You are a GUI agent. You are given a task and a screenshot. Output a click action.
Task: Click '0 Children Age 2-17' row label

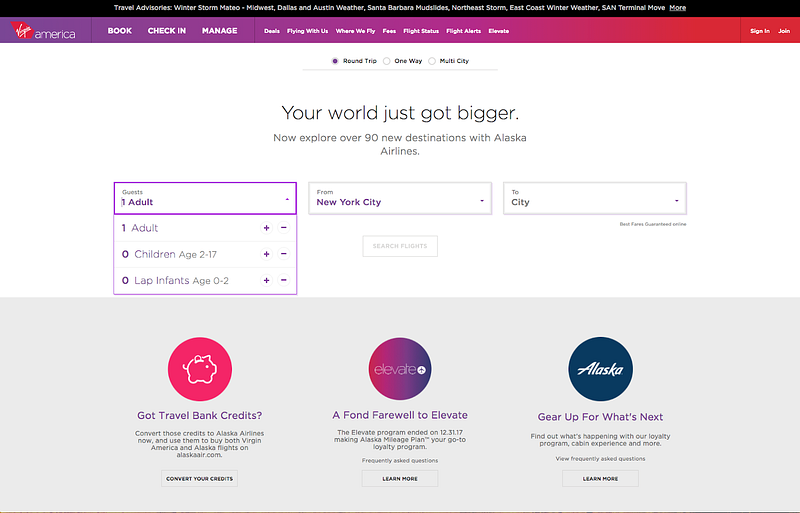pyautogui.click(x=169, y=254)
